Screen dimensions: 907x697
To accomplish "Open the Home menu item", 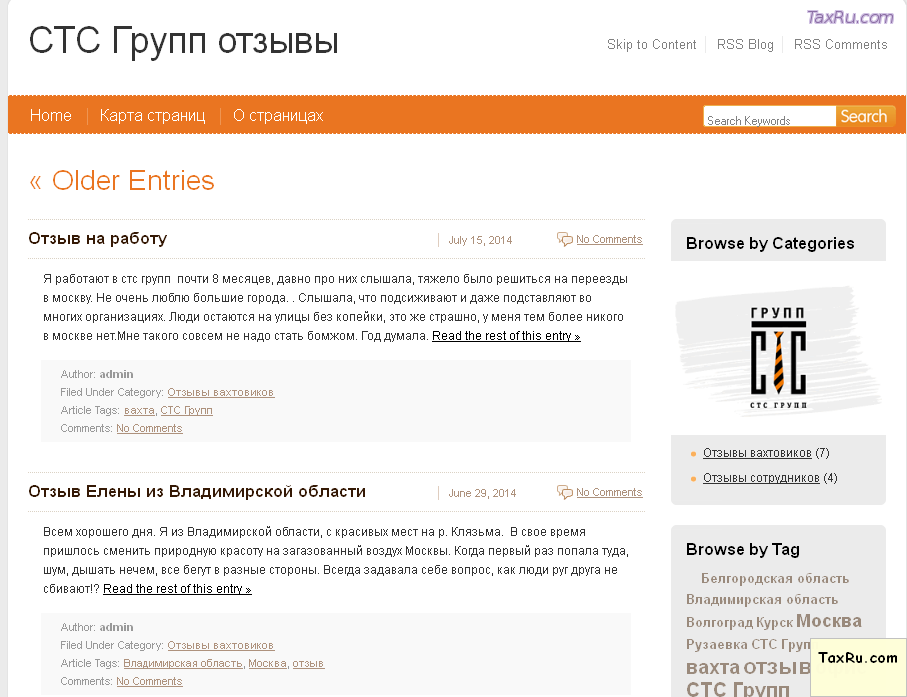I will coord(51,116).
